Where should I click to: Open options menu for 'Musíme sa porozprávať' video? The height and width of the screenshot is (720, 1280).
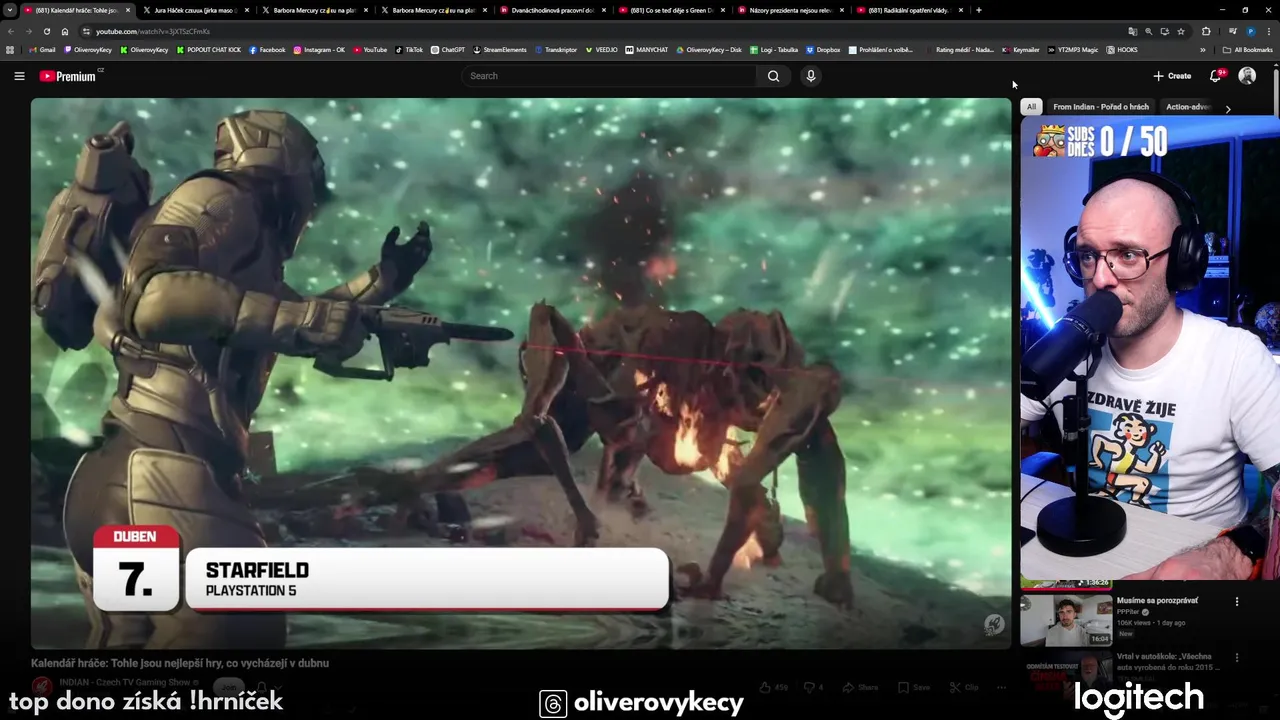[1237, 602]
